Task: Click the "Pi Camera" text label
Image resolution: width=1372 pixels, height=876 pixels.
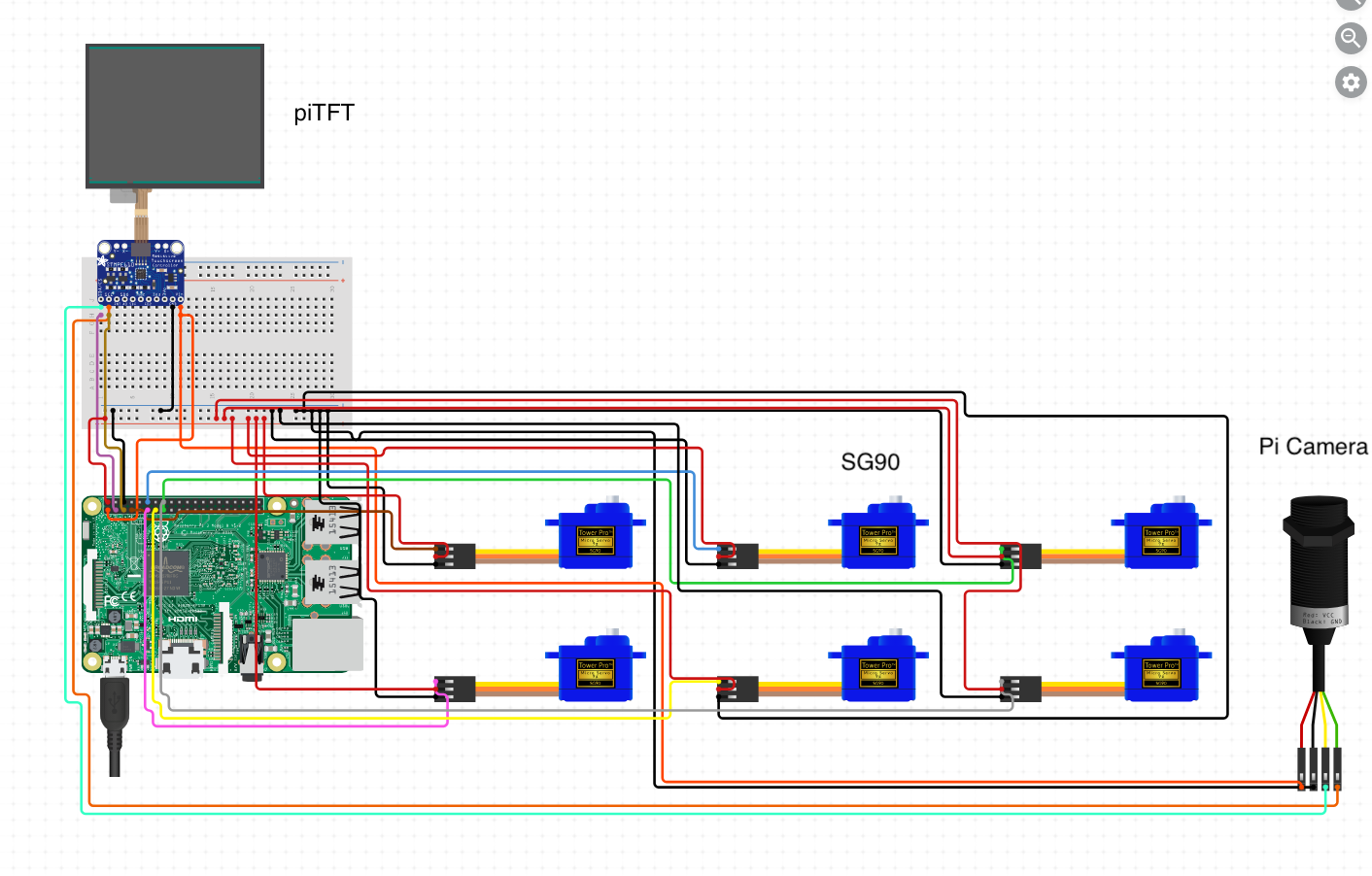Action: (x=1313, y=447)
